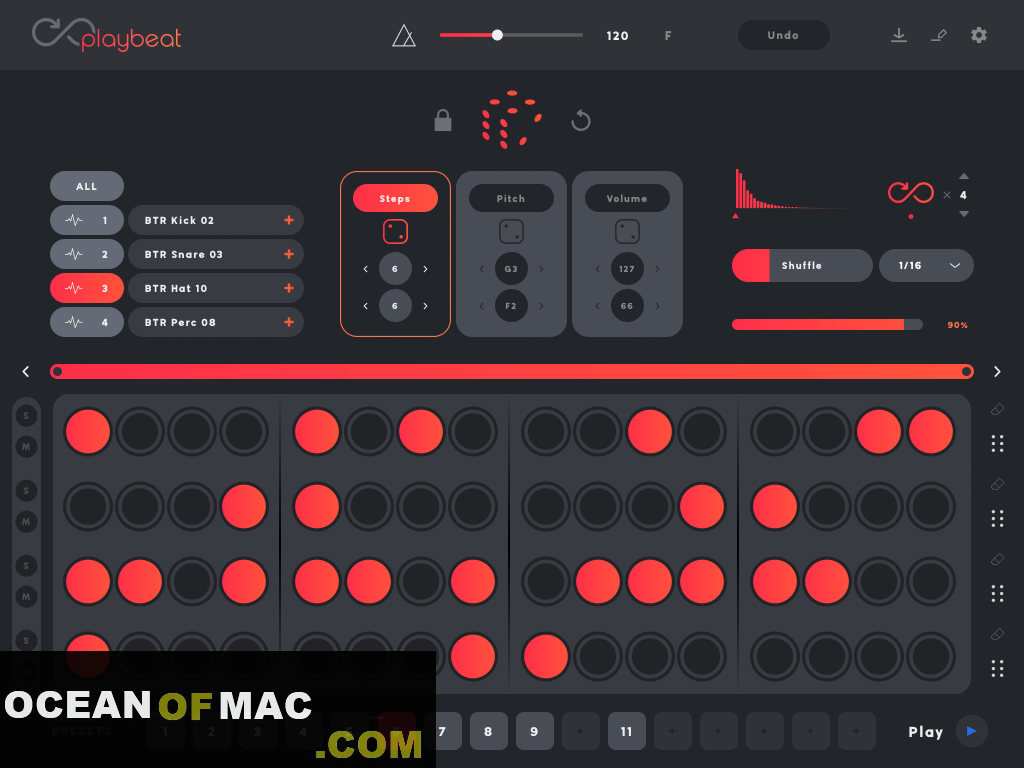
Task: Mute the third sequencer row with M
Action: pyautogui.click(x=26, y=597)
